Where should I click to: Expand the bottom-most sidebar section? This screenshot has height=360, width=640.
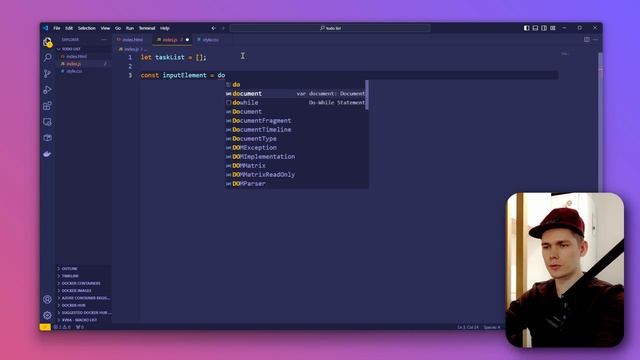(x=83, y=320)
